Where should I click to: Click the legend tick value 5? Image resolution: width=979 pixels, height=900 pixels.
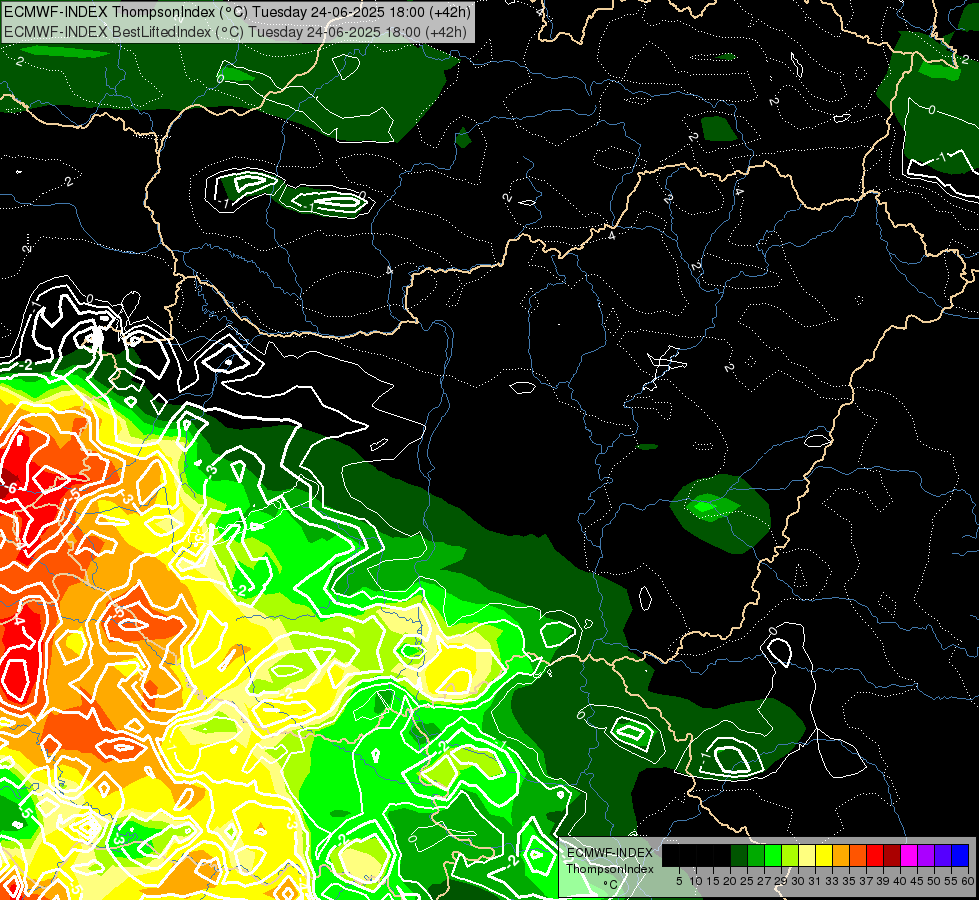tap(679, 881)
